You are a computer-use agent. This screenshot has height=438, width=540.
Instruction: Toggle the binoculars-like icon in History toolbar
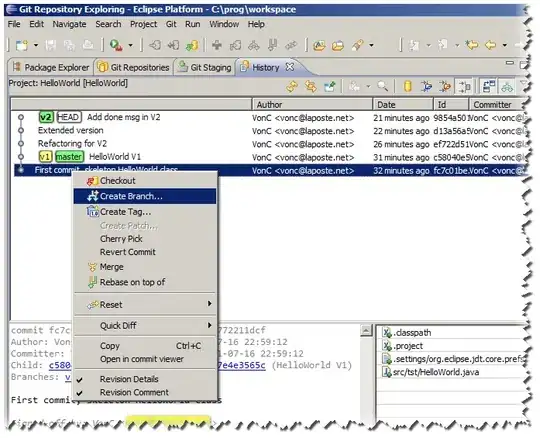(x=507, y=86)
